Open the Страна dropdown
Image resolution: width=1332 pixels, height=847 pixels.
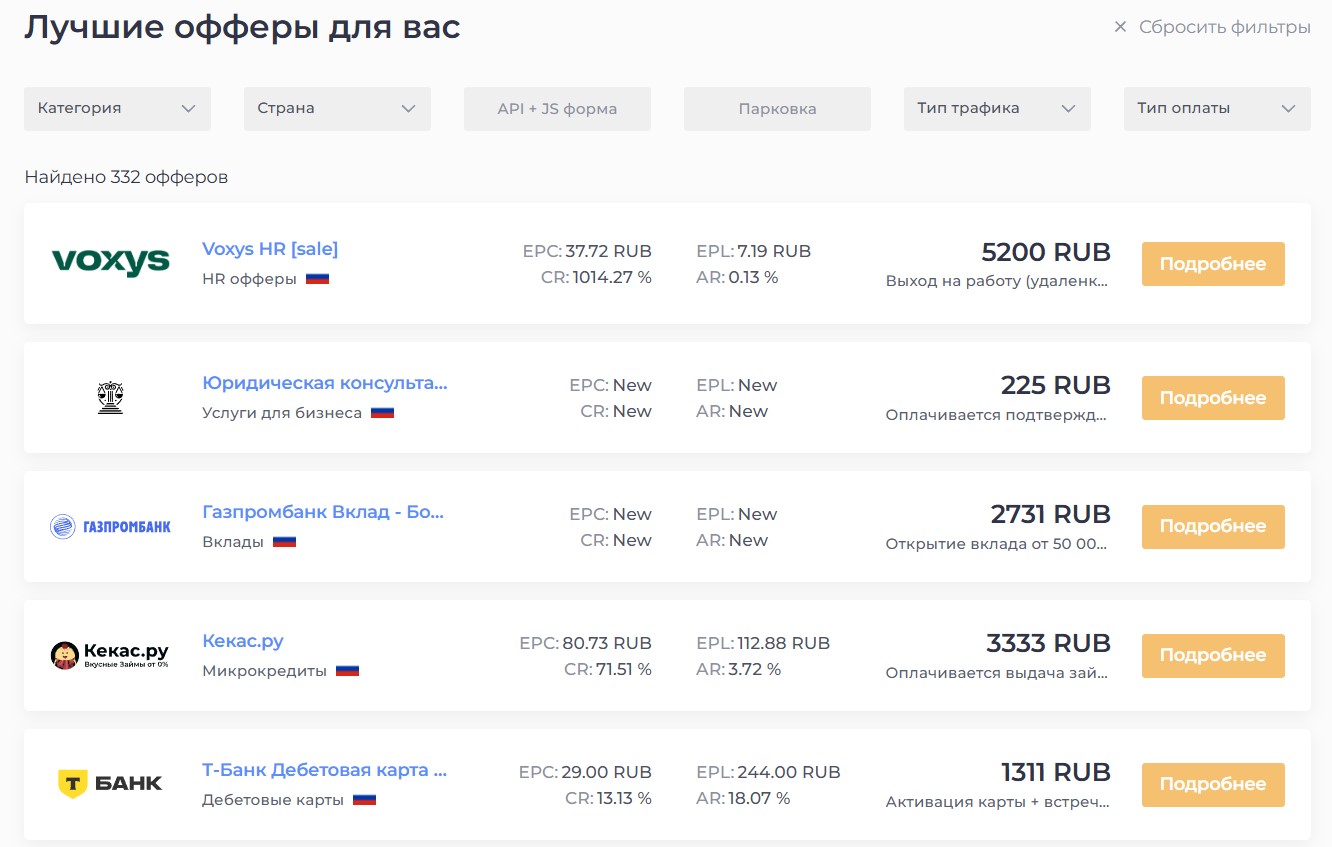pos(337,109)
